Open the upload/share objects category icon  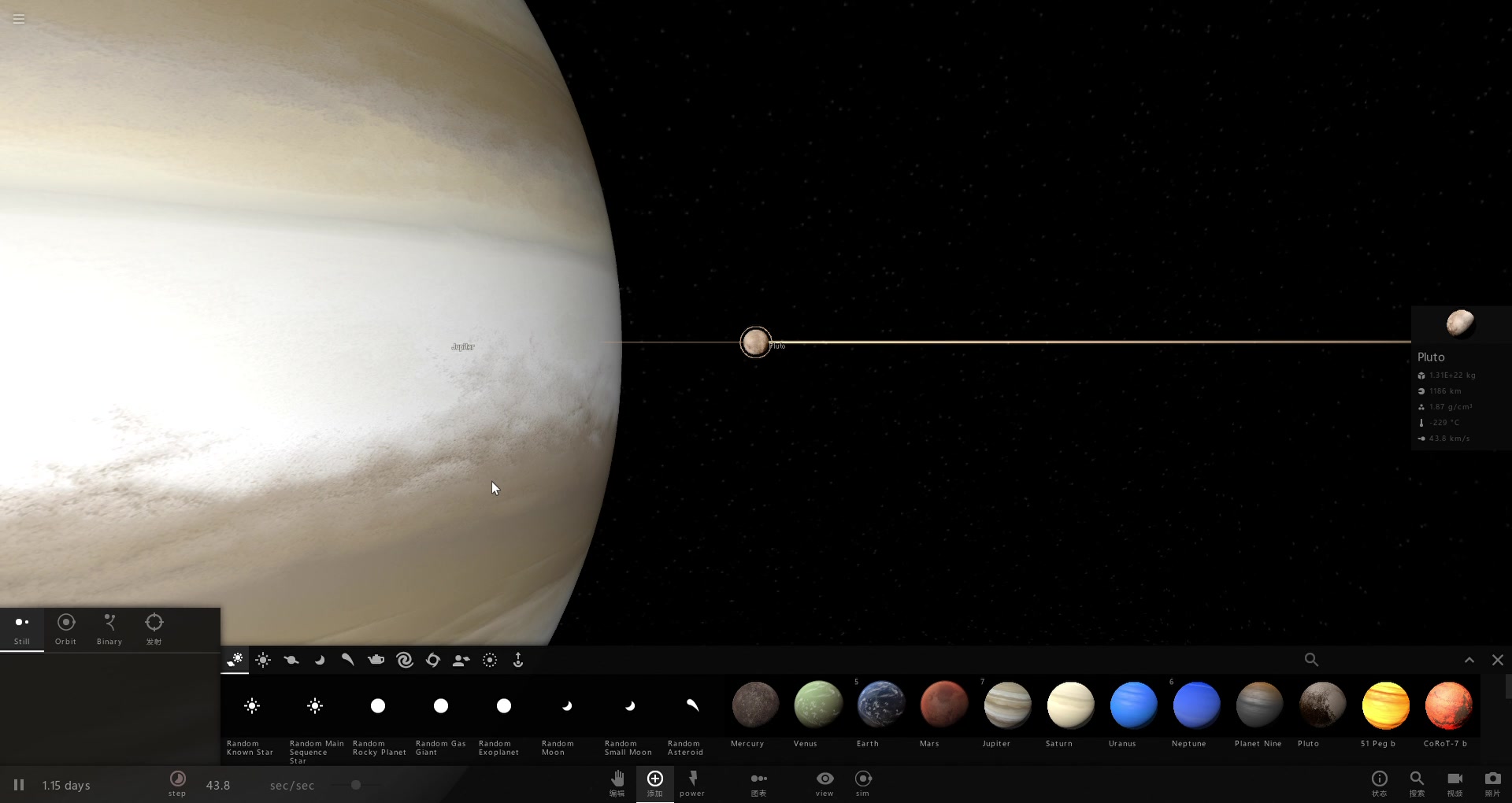pyautogui.click(x=518, y=660)
